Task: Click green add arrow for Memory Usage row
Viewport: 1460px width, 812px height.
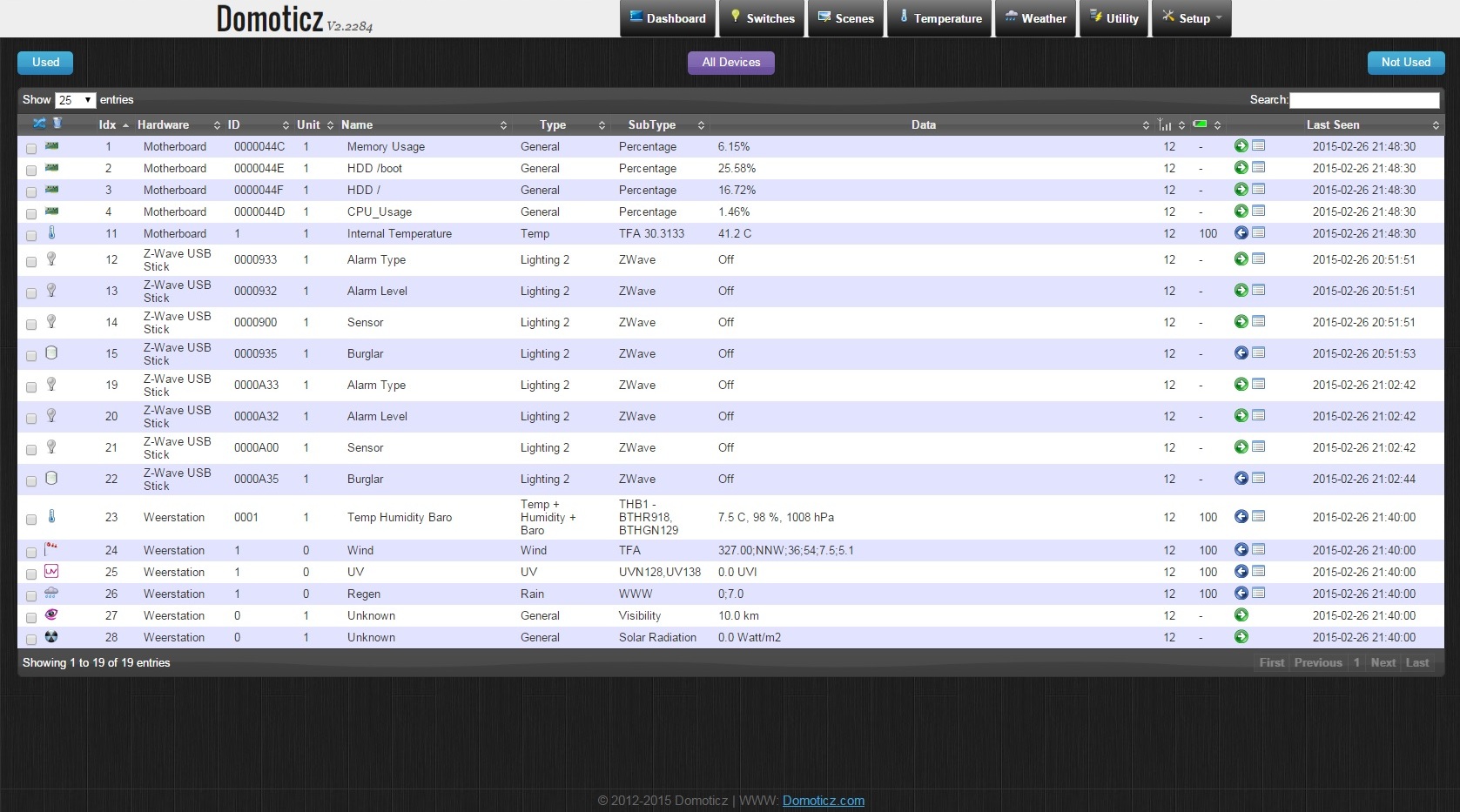Action: point(1241,146)
